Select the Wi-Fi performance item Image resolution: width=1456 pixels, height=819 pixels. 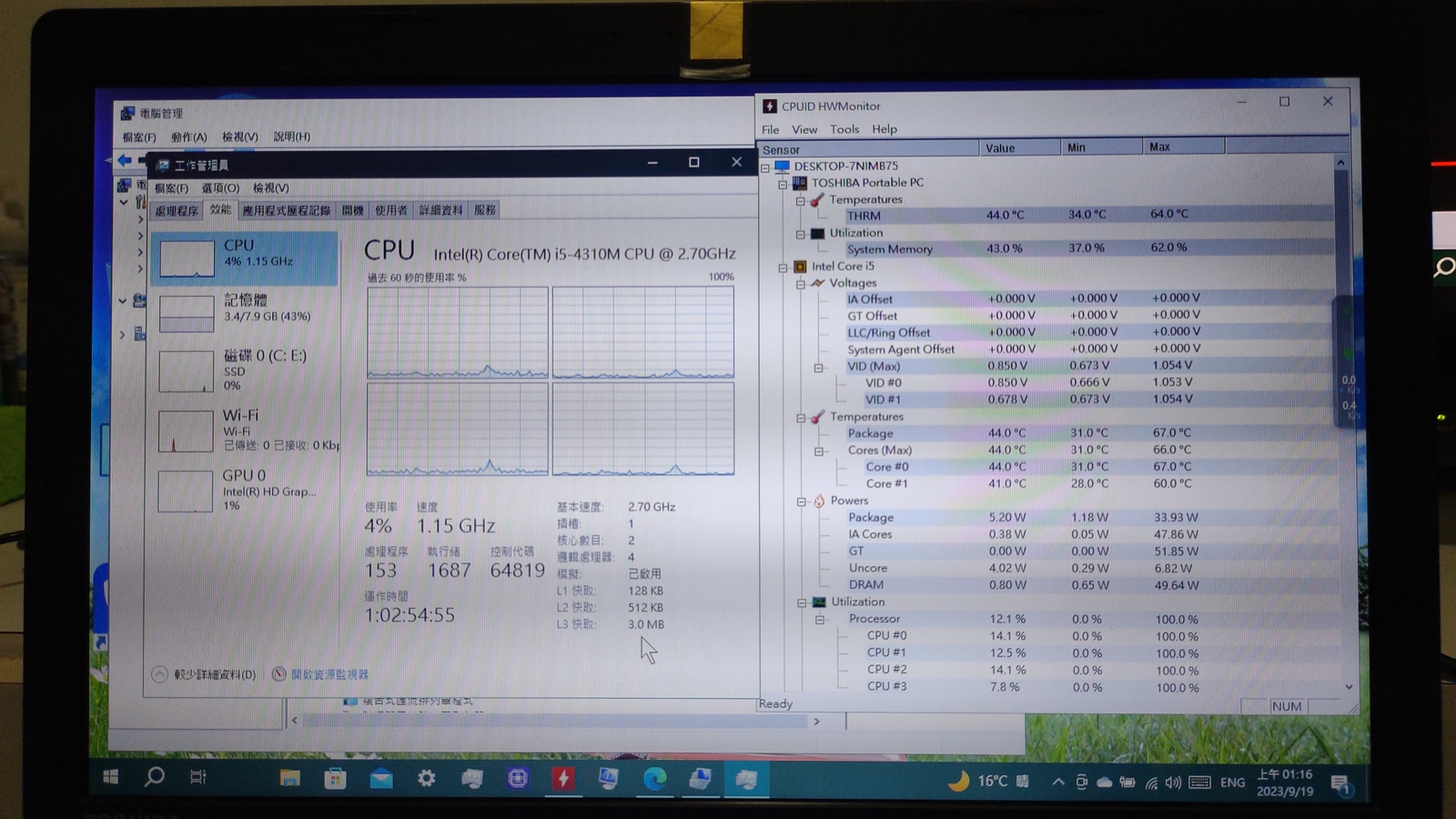tap(244, 430)
